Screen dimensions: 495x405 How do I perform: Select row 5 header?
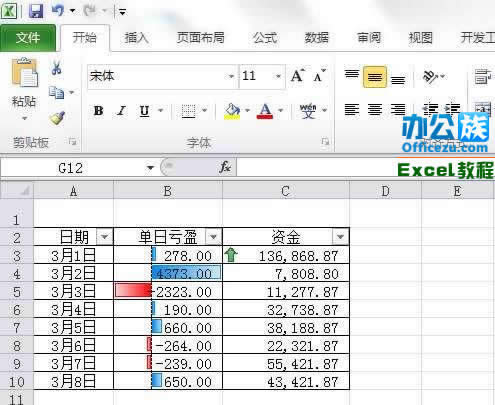17,292
